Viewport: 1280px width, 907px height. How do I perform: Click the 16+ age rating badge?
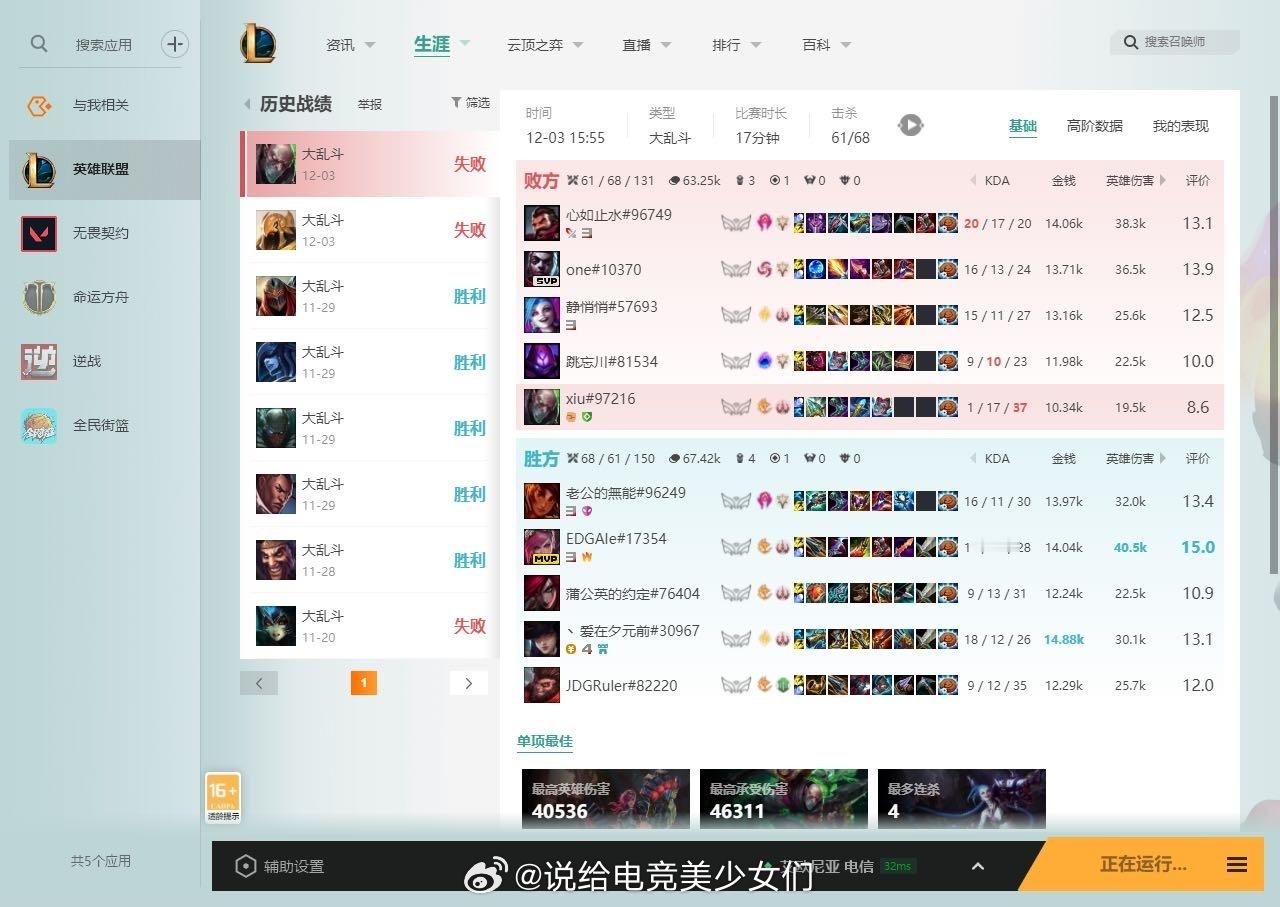pos(223,798)
